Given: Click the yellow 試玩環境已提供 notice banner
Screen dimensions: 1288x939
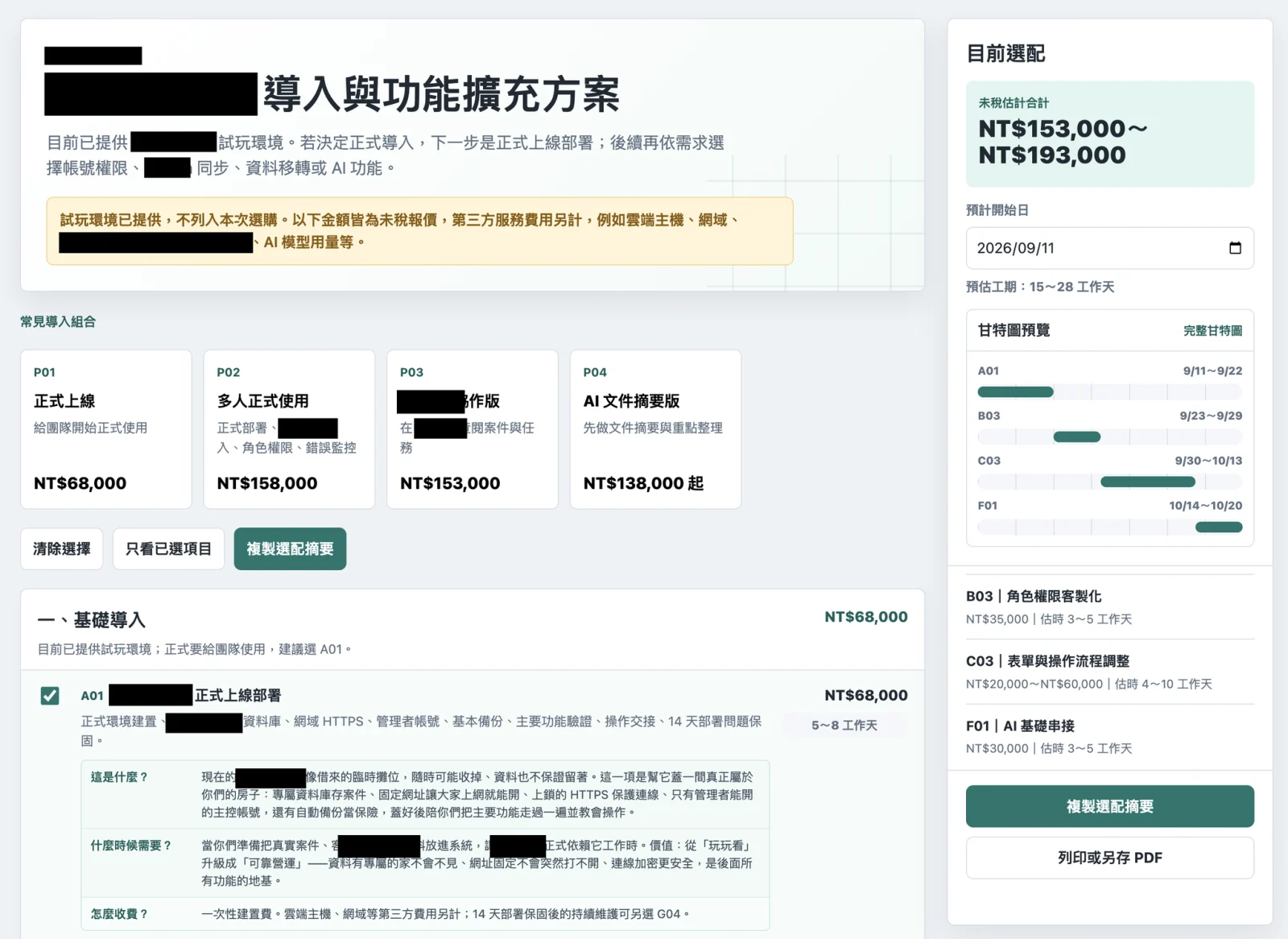Looking at the screenshot, I should [x=419, y=231].
